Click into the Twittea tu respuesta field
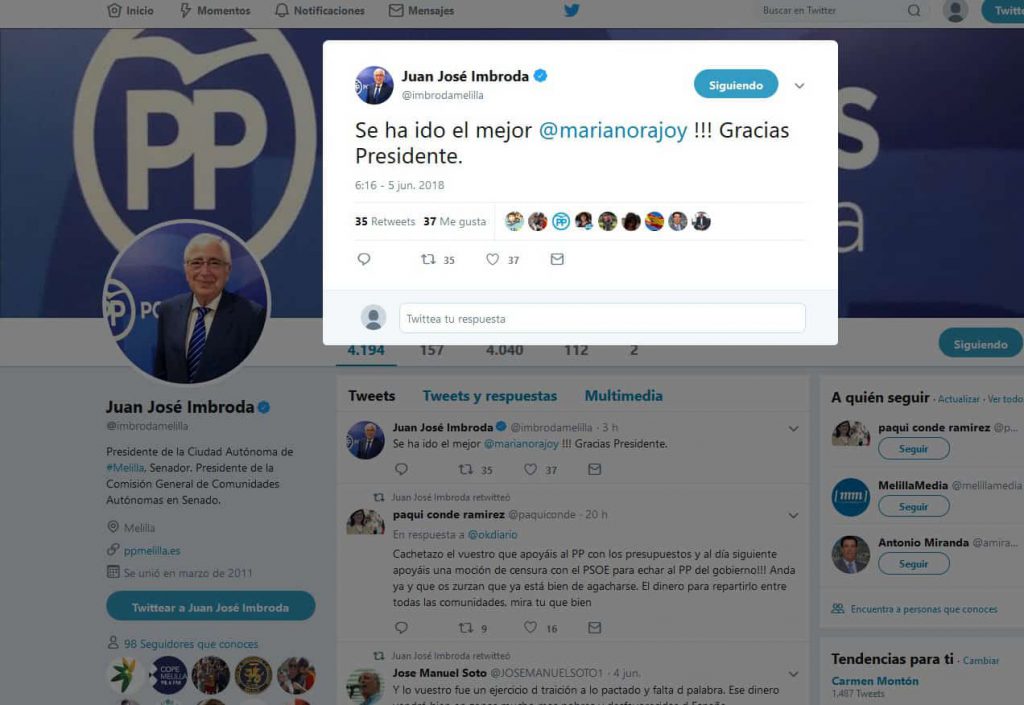Screen dimensions: 1024x705 602,319
